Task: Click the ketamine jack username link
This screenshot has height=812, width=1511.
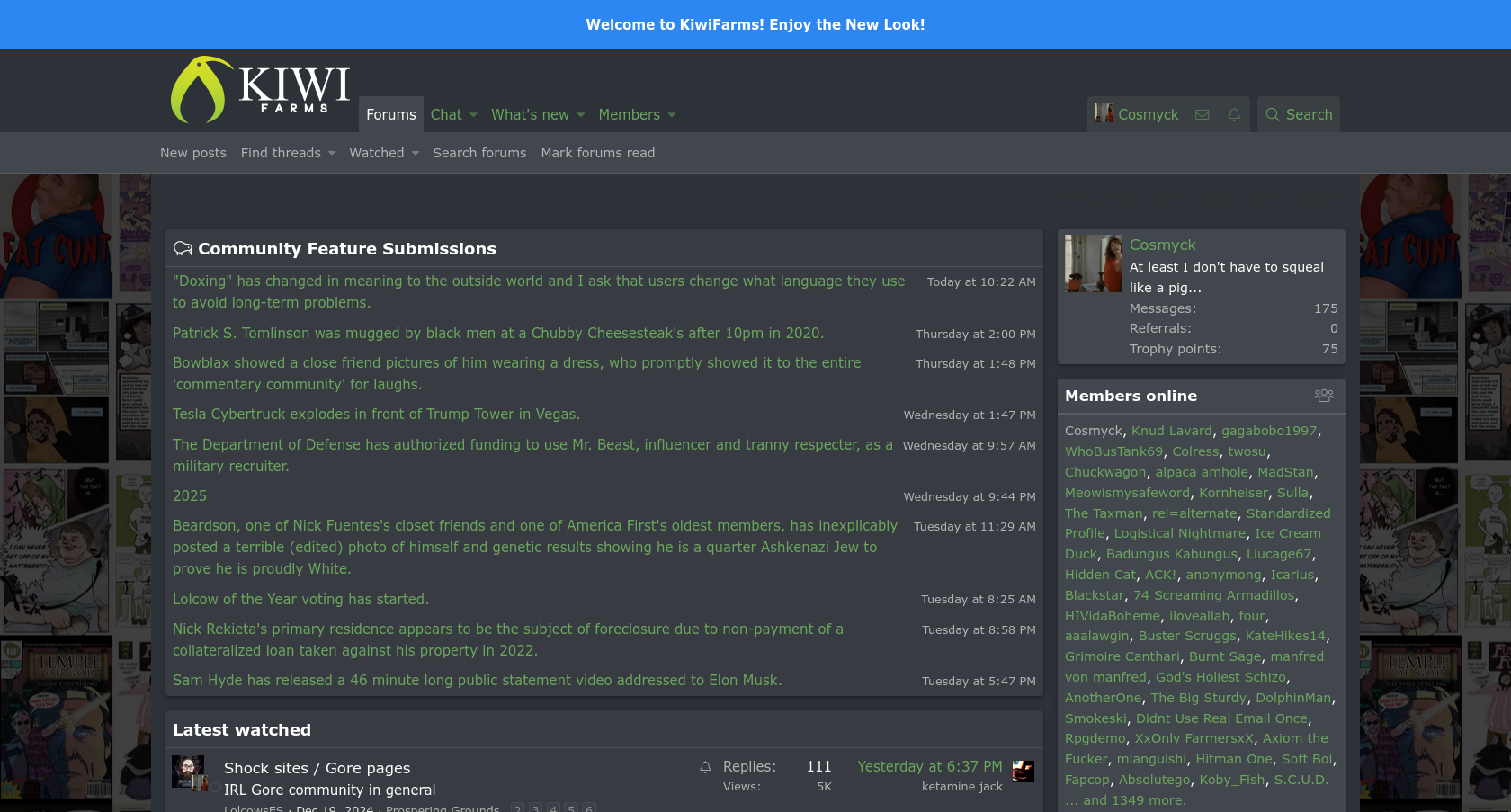Action: pyautogui.click(x=962, y=787)
